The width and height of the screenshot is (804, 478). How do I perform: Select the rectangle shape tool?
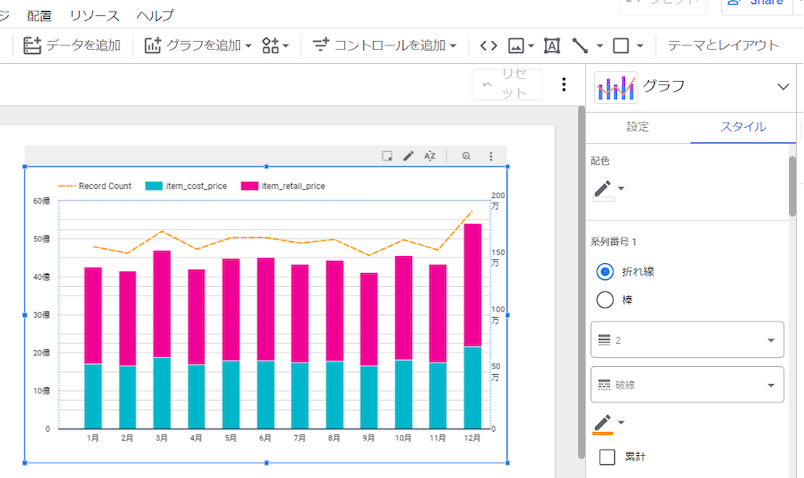(x=620, y=46)
